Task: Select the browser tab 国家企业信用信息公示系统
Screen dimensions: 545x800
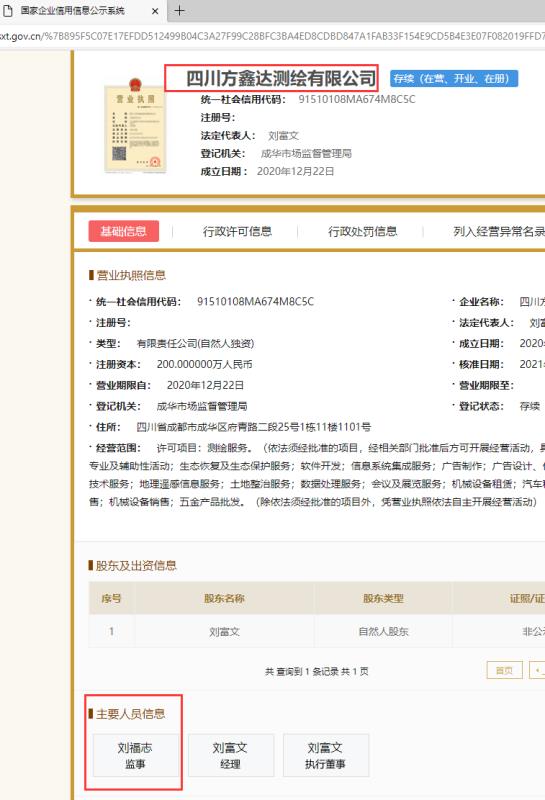Action: tap(82, 11)
